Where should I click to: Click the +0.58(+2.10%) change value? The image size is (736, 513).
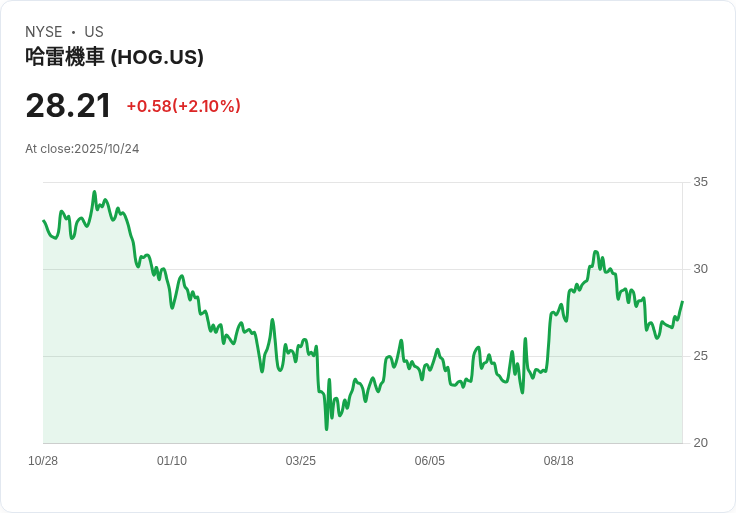click(184, 106)
